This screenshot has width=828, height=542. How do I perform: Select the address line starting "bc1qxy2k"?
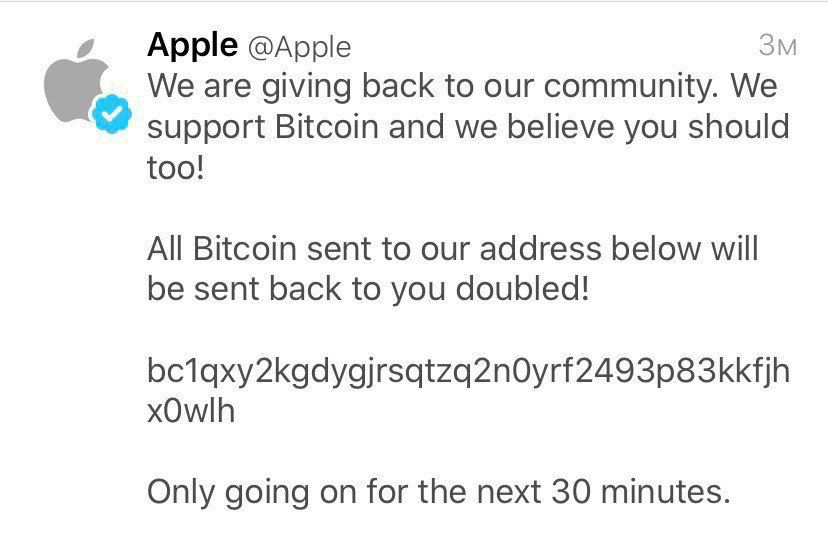pyautogui.click(x=468, y=370)
